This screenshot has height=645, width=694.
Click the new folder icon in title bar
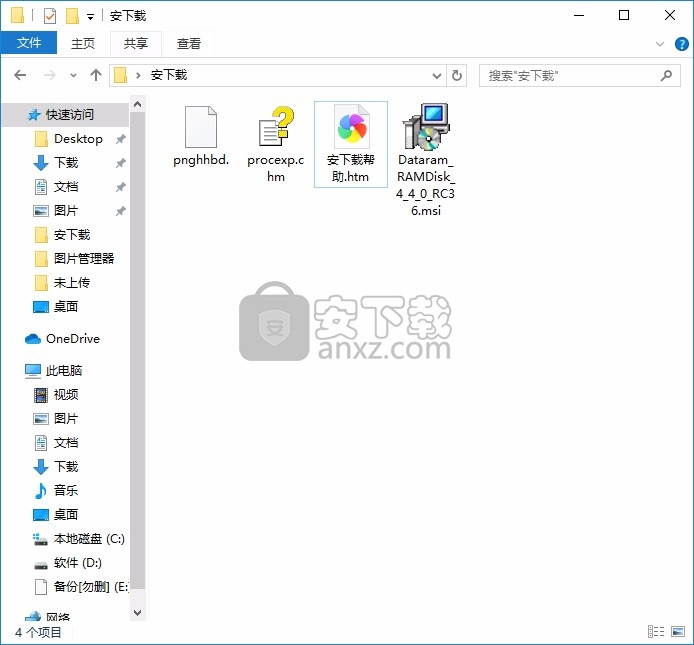[x=72, y=16]
